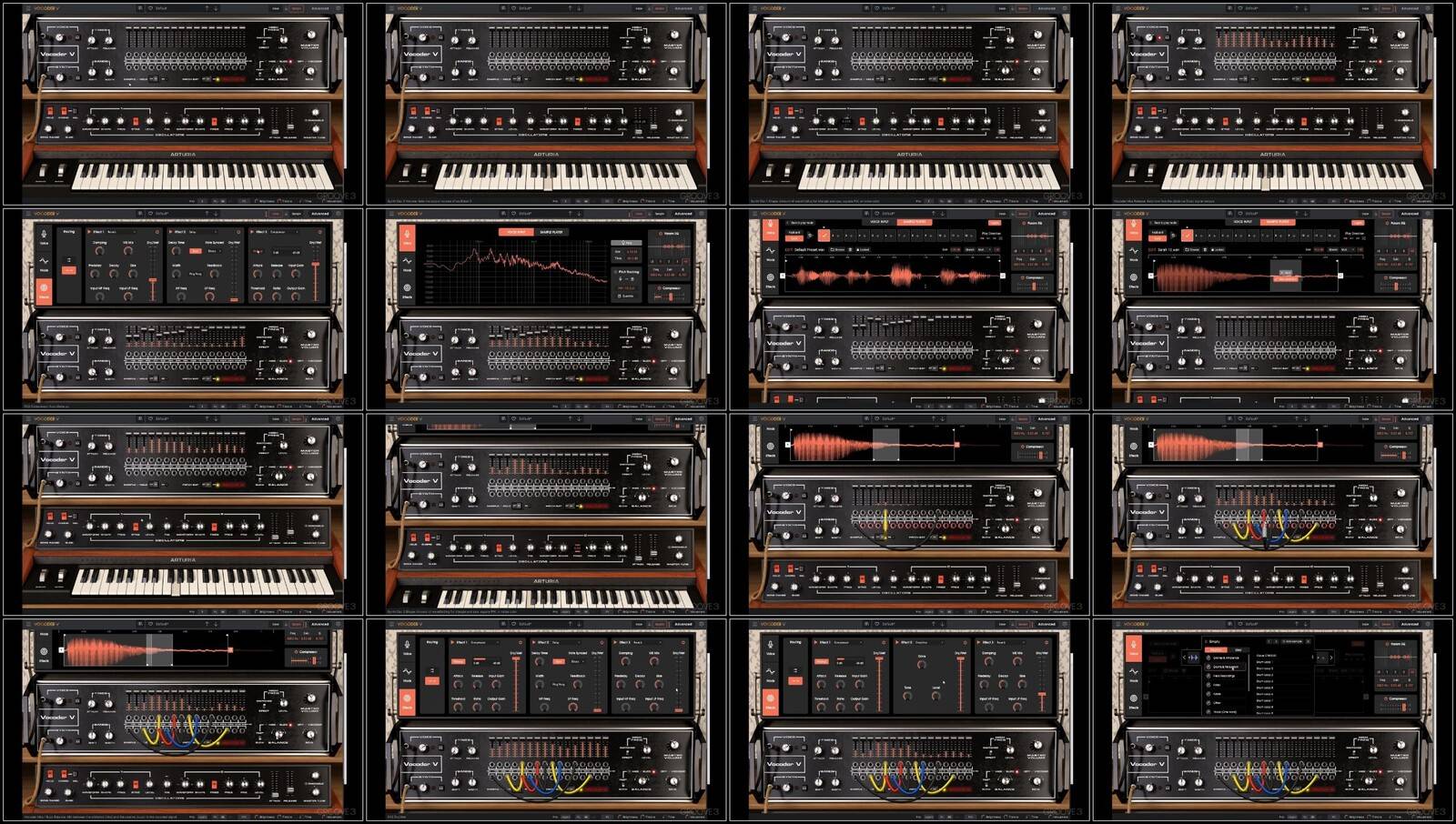Screen dimensions: 1456x824
Task: Toggle checked sample slot in Default Preset.wav frame
Action: [824, 235]
